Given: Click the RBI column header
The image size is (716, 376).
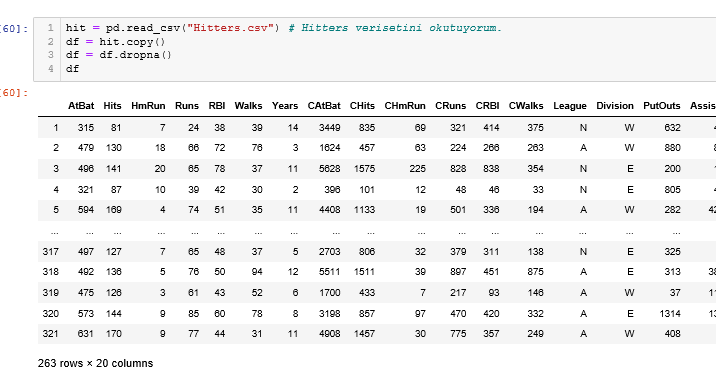Looking at the screenshot, I should [x=217, y=106].
